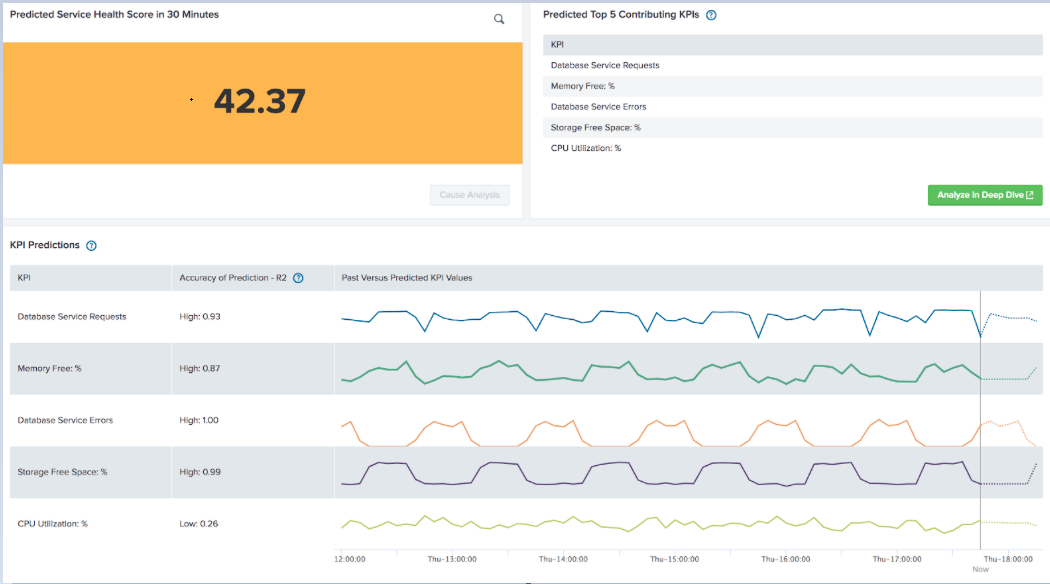The height and width of the screenshot is (584, 1050).
Task: Click the external-link icon on Analyze in Deep Dive
Action: coord(1033,195)
